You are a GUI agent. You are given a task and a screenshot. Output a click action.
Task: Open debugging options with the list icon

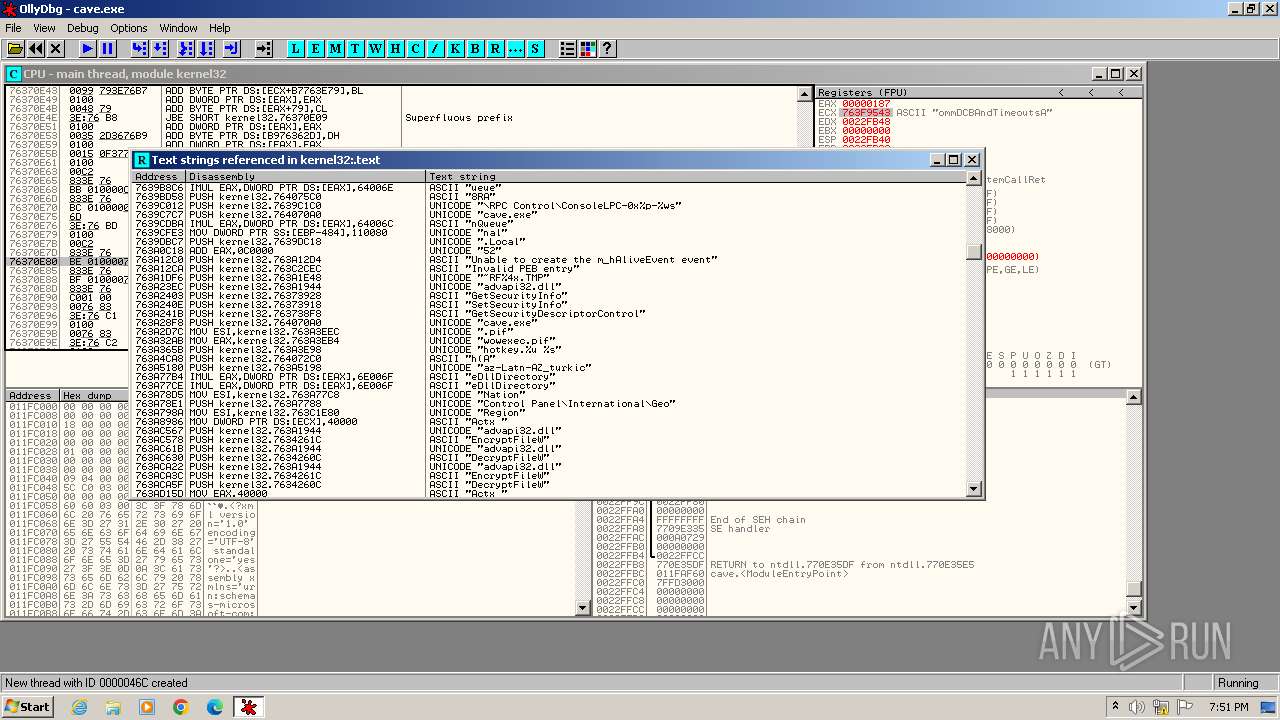point(568,48)
